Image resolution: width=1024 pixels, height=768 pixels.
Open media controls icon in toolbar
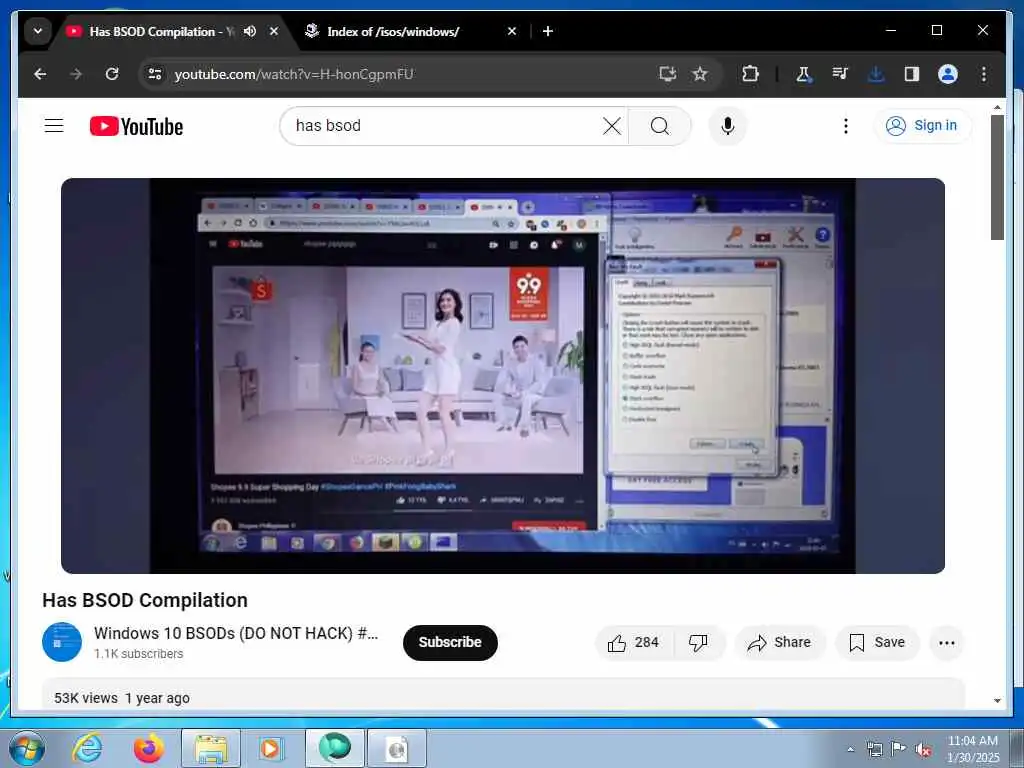click(840, 74)
